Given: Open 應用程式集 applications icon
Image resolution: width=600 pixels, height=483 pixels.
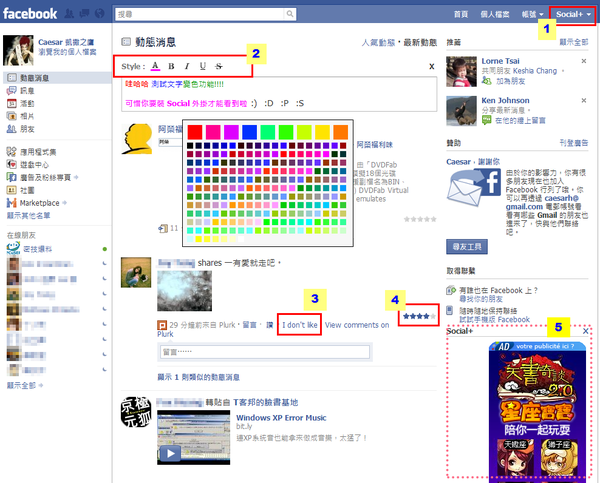Looking at the screenshot, I should [x=11, y=152].
